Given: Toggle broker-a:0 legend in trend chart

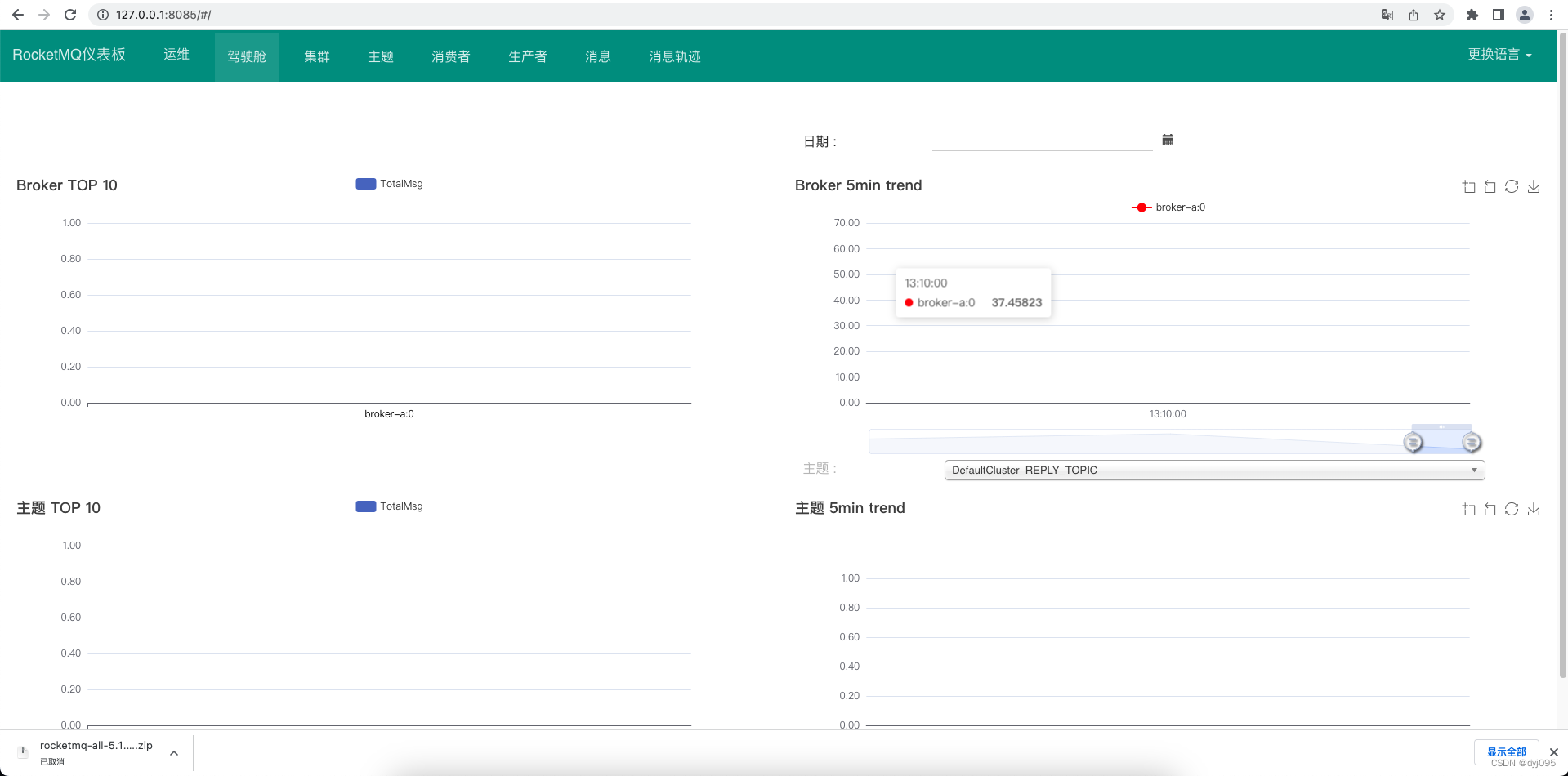Looking at the screenshot, I should 1168,207.
